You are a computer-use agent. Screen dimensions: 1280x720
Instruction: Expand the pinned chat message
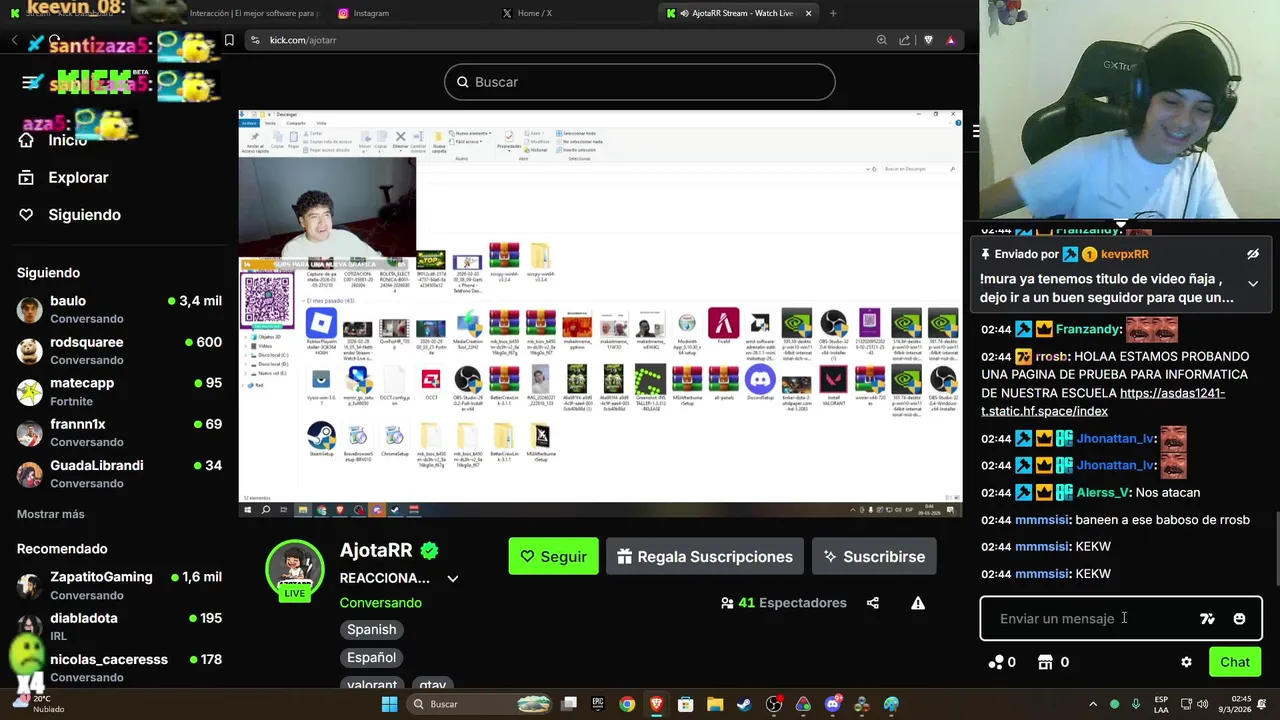[x=1253, y=285]
